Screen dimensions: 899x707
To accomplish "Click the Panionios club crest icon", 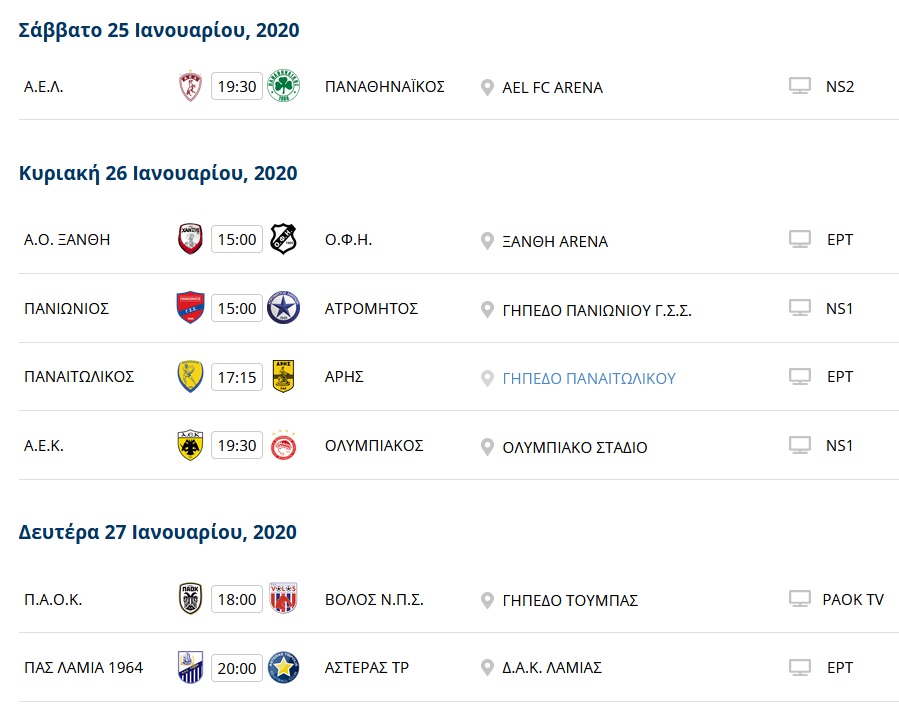I will 190,308.
